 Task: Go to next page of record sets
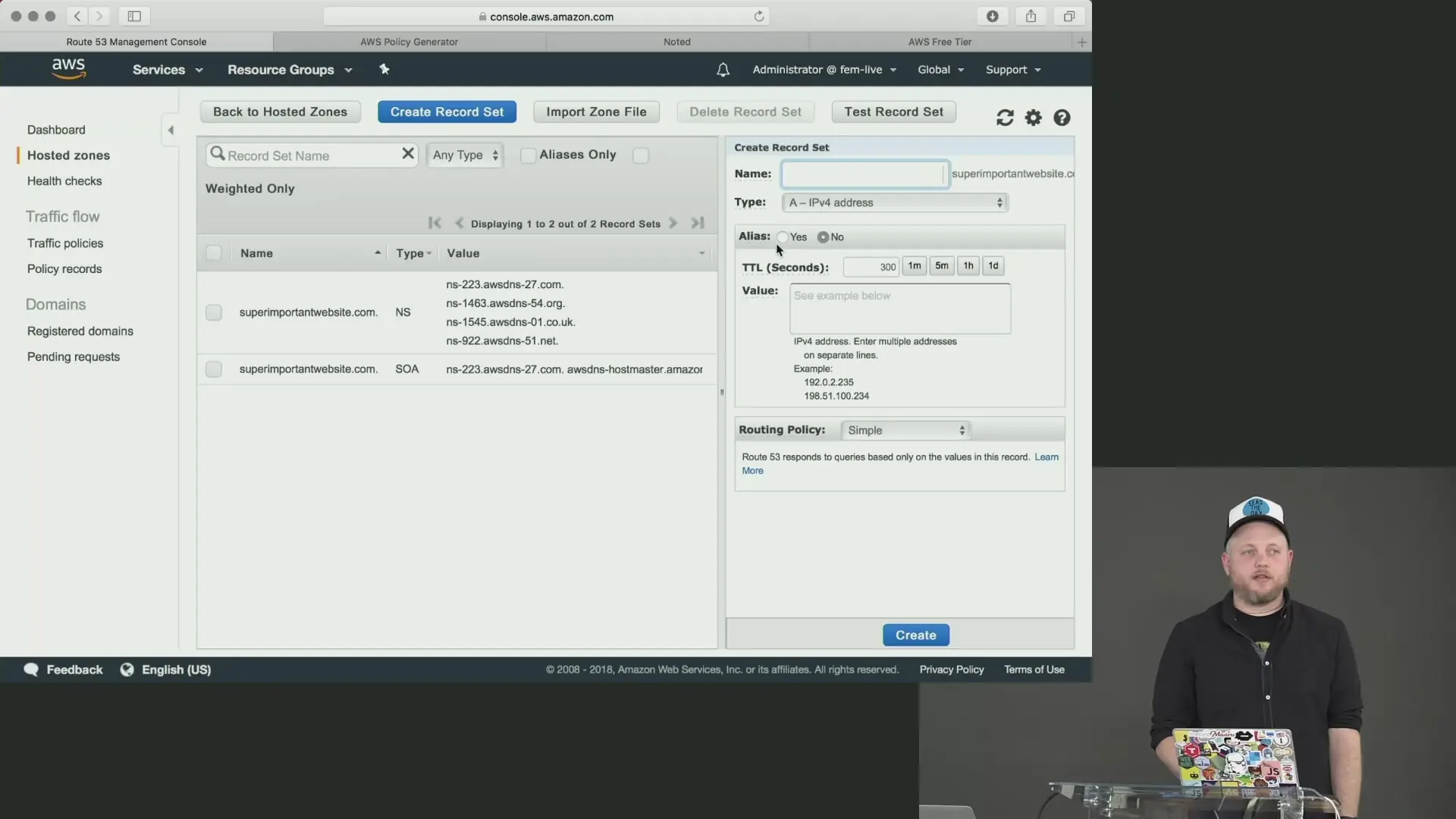click(673, 223)
